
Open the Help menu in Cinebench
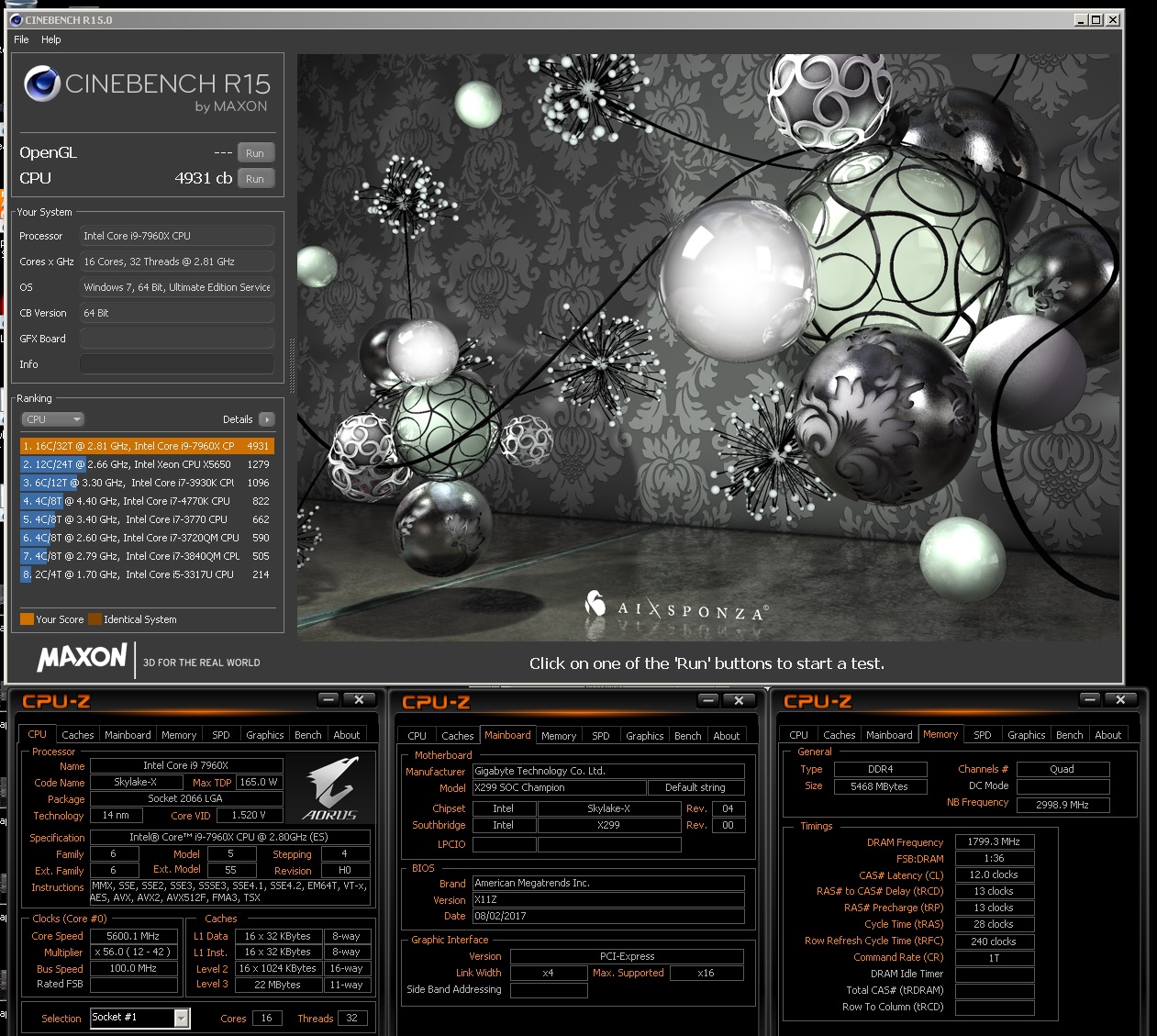[51, 39]
